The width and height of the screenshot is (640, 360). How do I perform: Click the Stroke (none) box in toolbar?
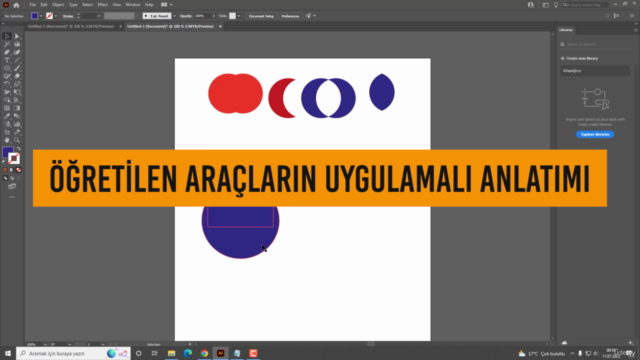pos(13,158)
